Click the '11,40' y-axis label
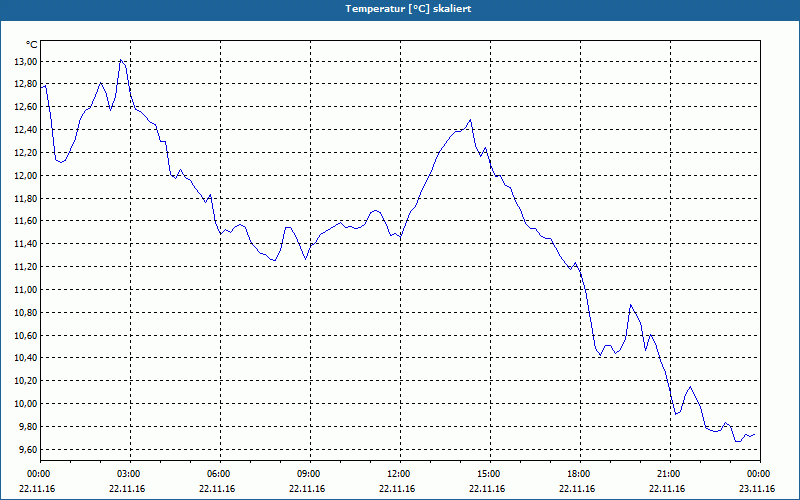 pos(27,244)
